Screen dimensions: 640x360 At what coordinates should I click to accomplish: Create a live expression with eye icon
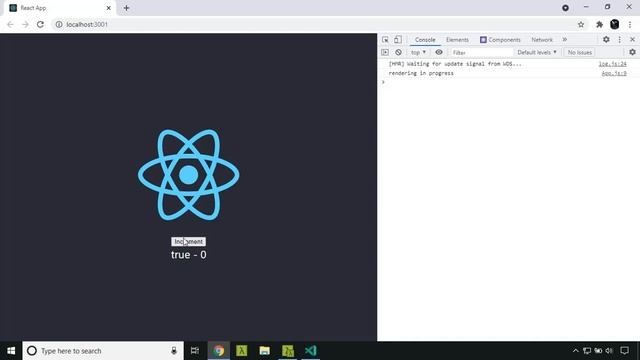click(439, 52)
